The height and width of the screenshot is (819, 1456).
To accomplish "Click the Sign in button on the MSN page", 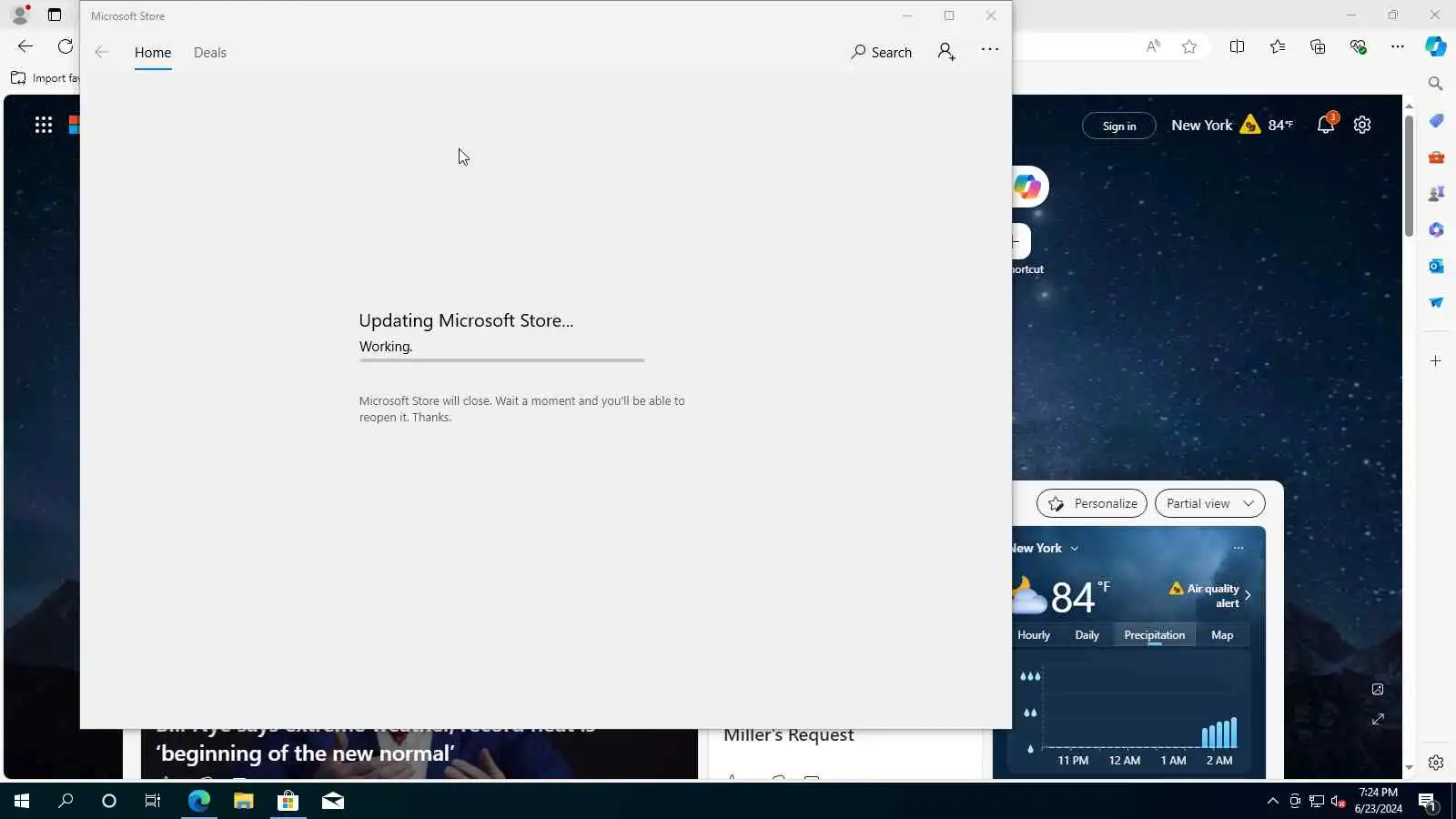I will coord(1119,126).
